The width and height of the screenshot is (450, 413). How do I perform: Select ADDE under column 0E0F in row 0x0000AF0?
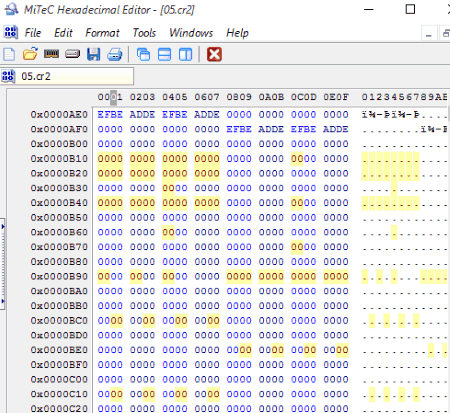tap(336, 129)
